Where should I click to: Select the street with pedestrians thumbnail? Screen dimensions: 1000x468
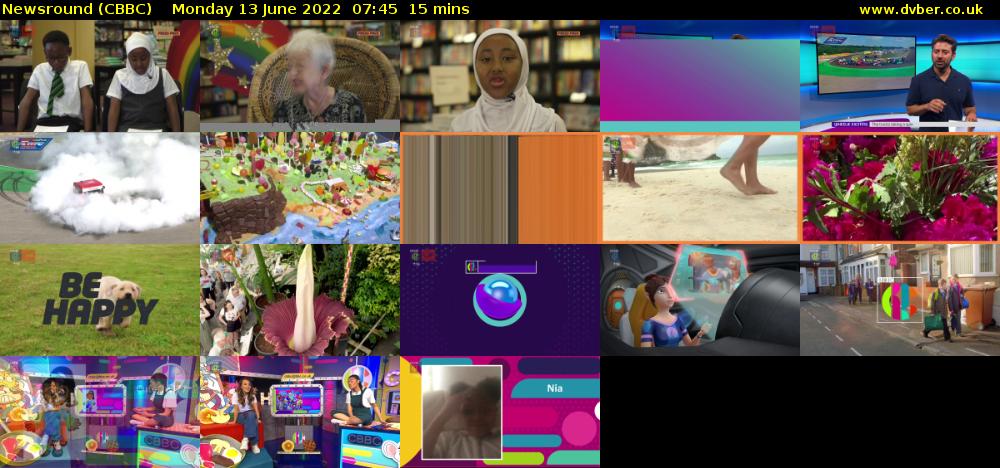tap(900, 300)
